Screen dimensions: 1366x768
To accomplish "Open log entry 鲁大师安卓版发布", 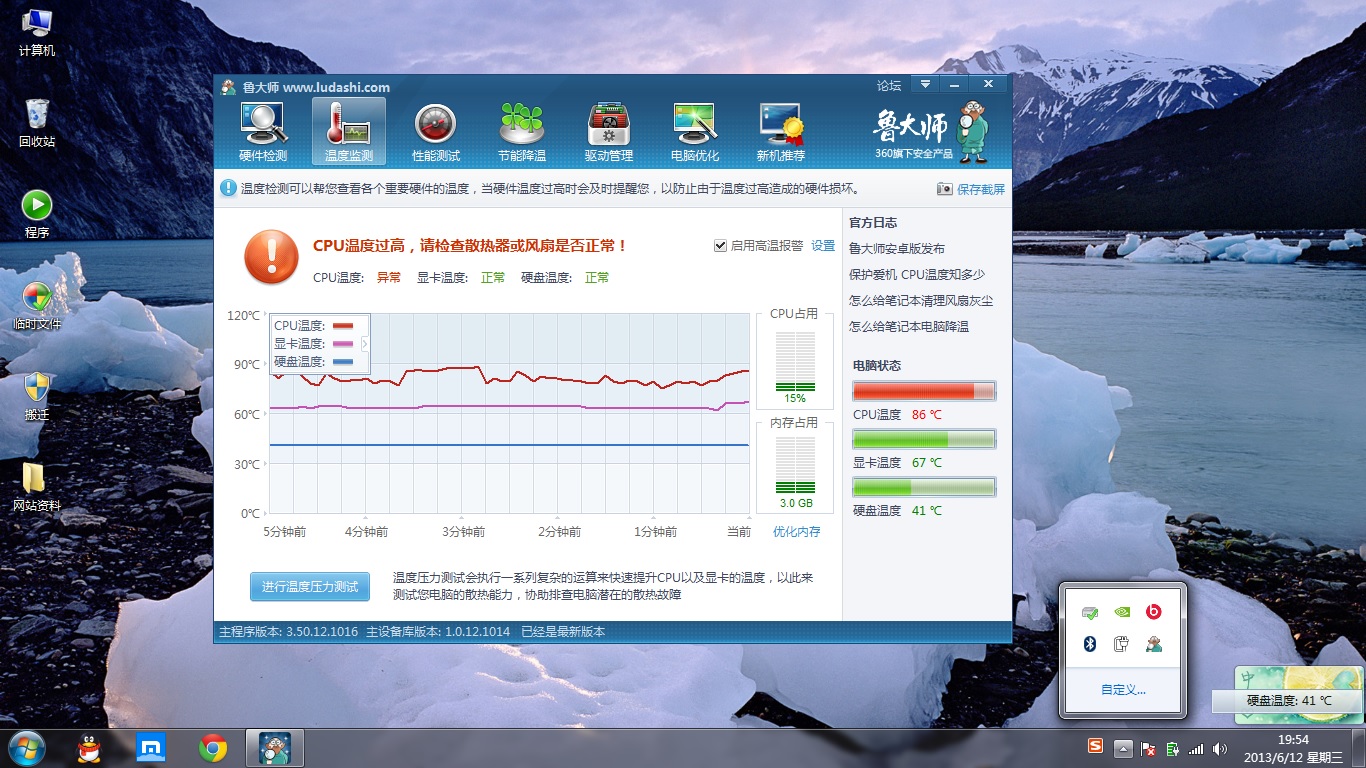I will 897,248.
